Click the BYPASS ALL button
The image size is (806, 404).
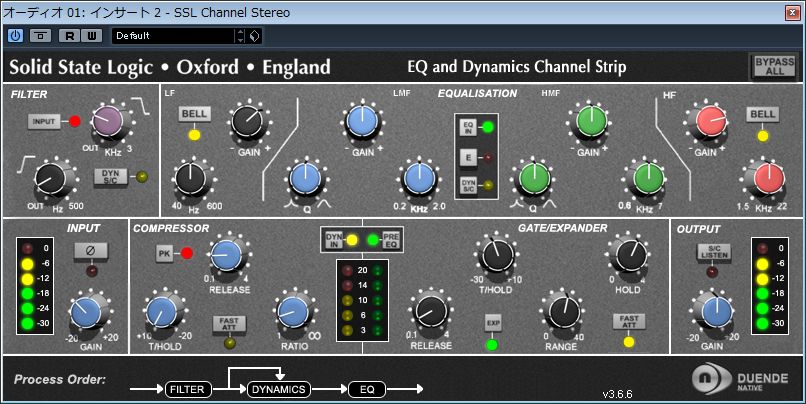(x=775, y=66)
